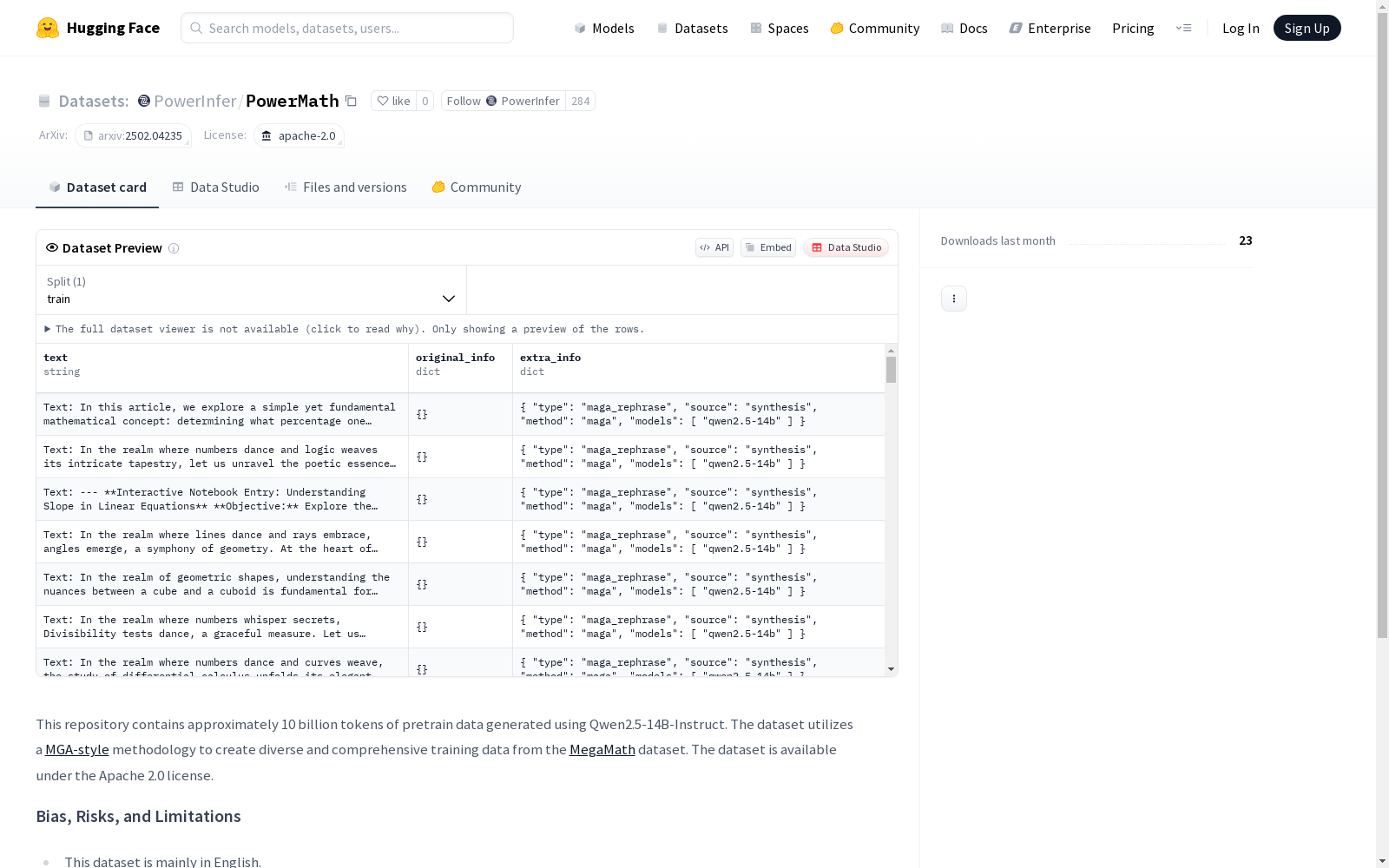Click the Hugging Face logo icon
1389x868 pixels.
(x=48, y=28)
